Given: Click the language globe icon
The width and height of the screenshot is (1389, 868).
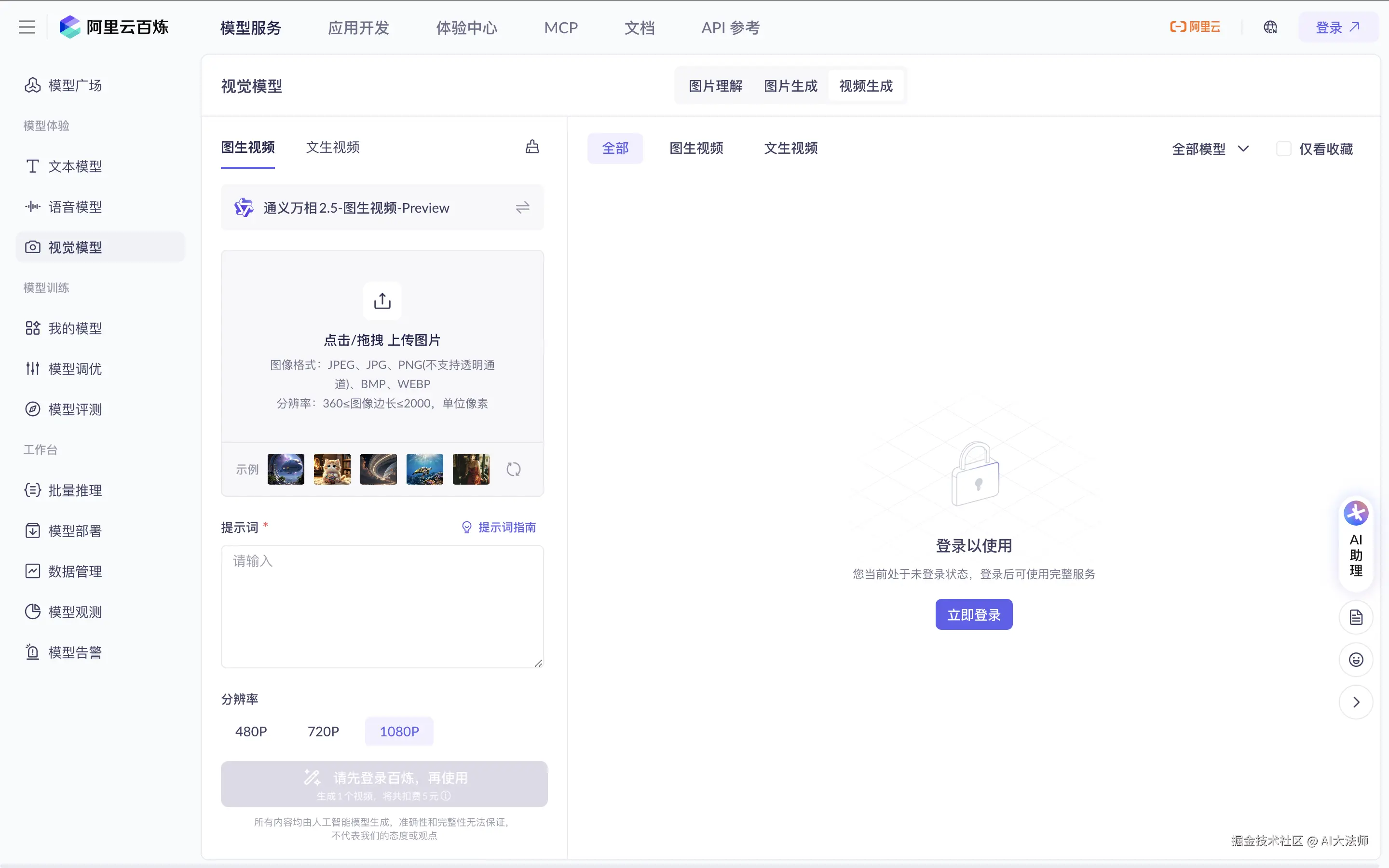Looking at the screenshot, I should [1270, 27].
